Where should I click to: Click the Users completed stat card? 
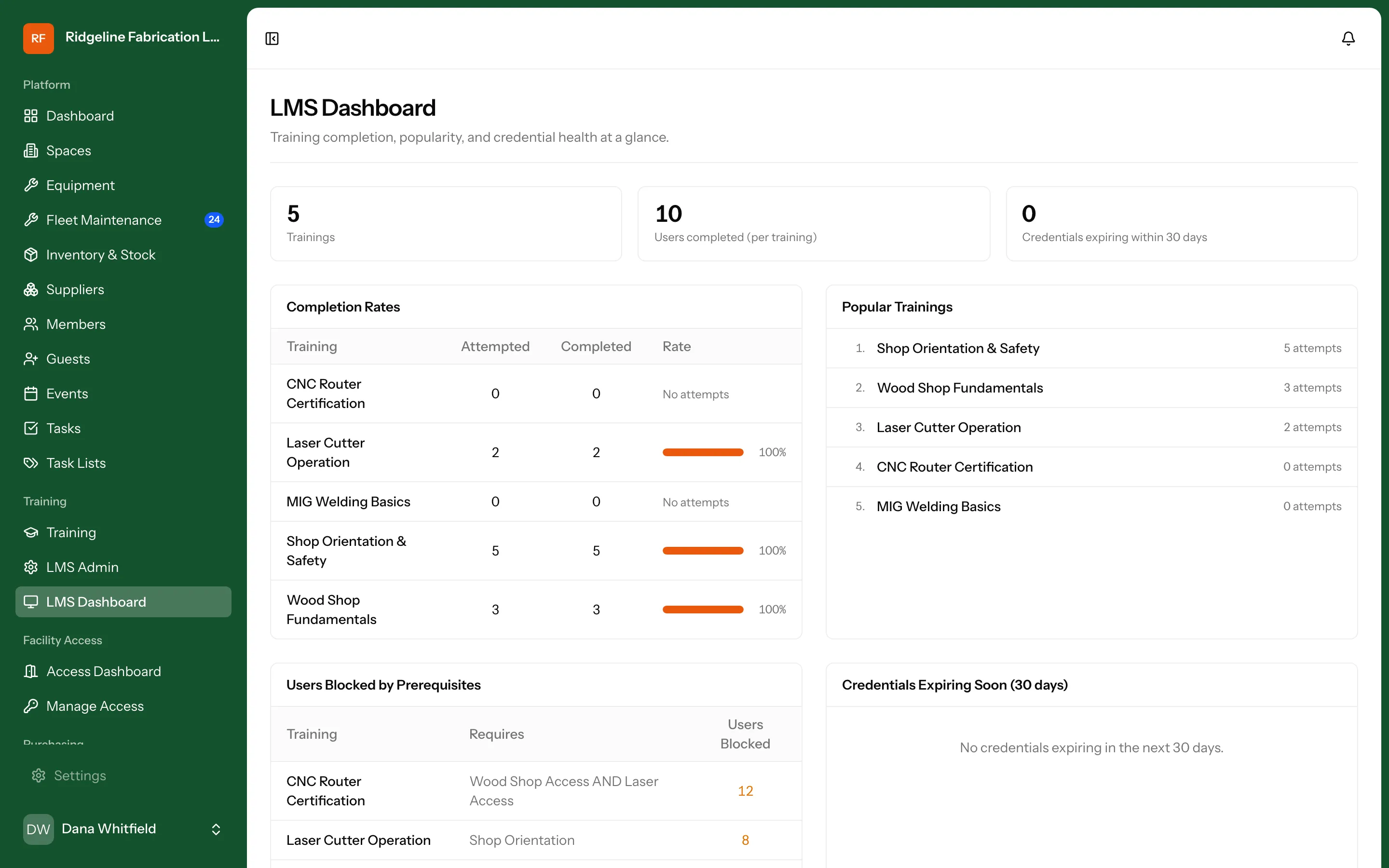point(813,224)
